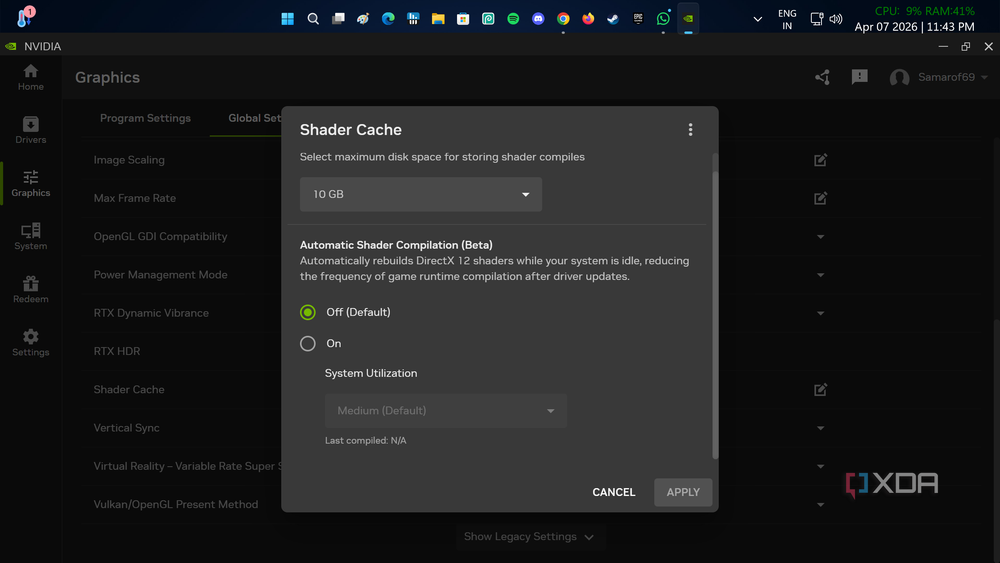Open Microsoft Store from the taskbar
Viewport: 1000px width, 563px height.
pyautogui.click(x=463, y=18)
